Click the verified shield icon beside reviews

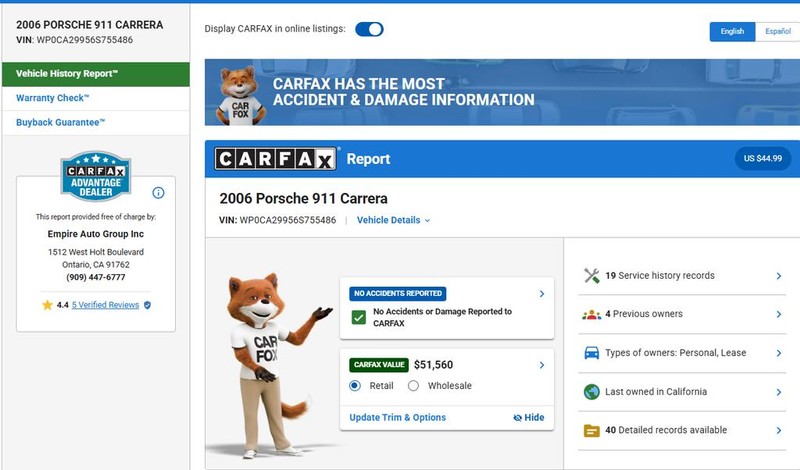[148, 305]
